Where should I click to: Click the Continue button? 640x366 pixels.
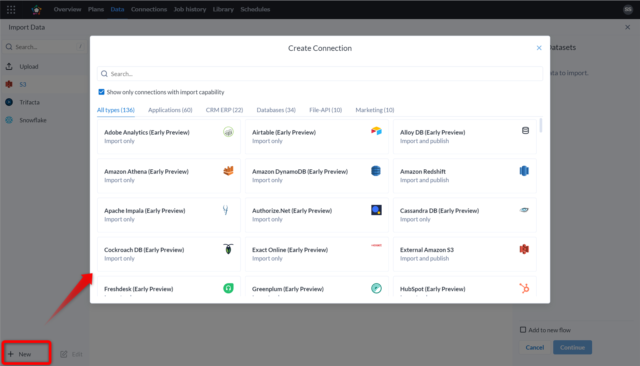pos(572,347)
